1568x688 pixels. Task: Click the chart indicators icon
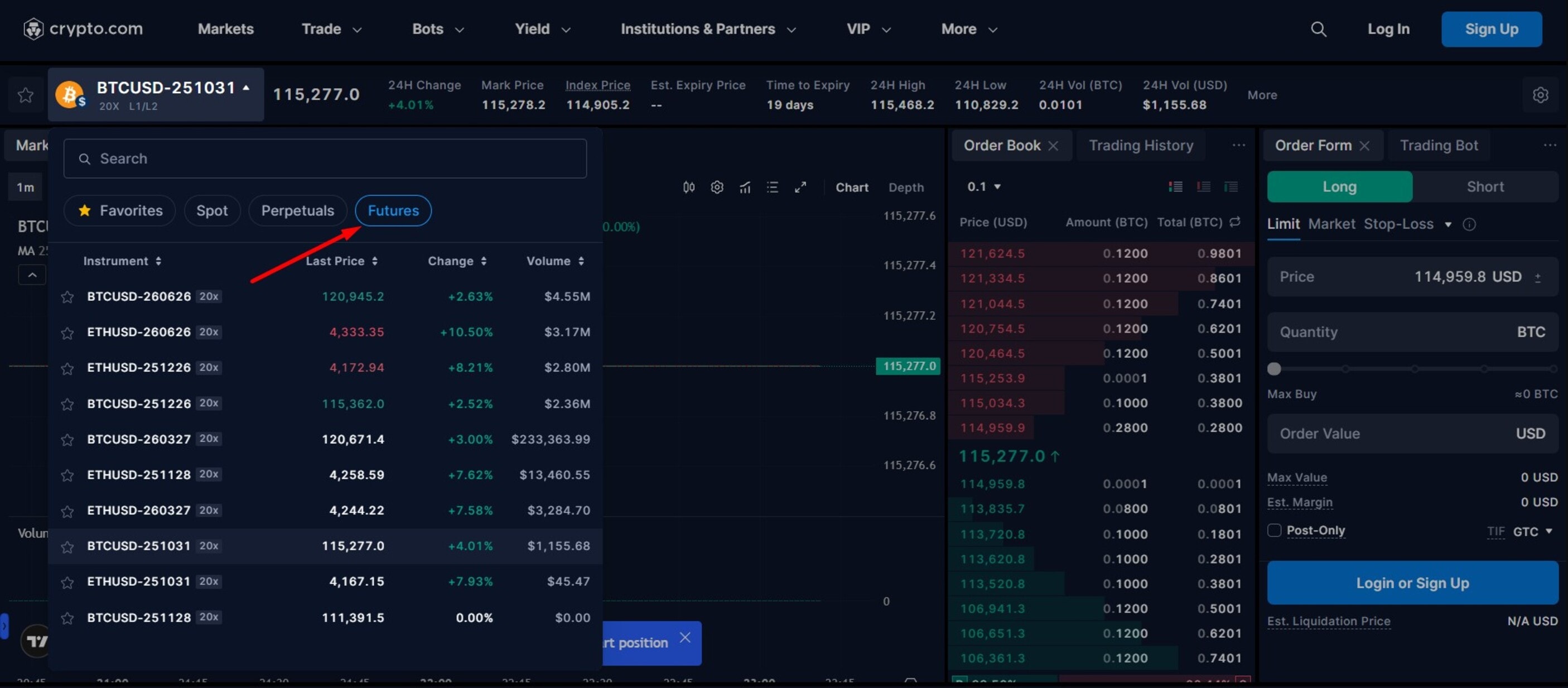coord(745,187)
